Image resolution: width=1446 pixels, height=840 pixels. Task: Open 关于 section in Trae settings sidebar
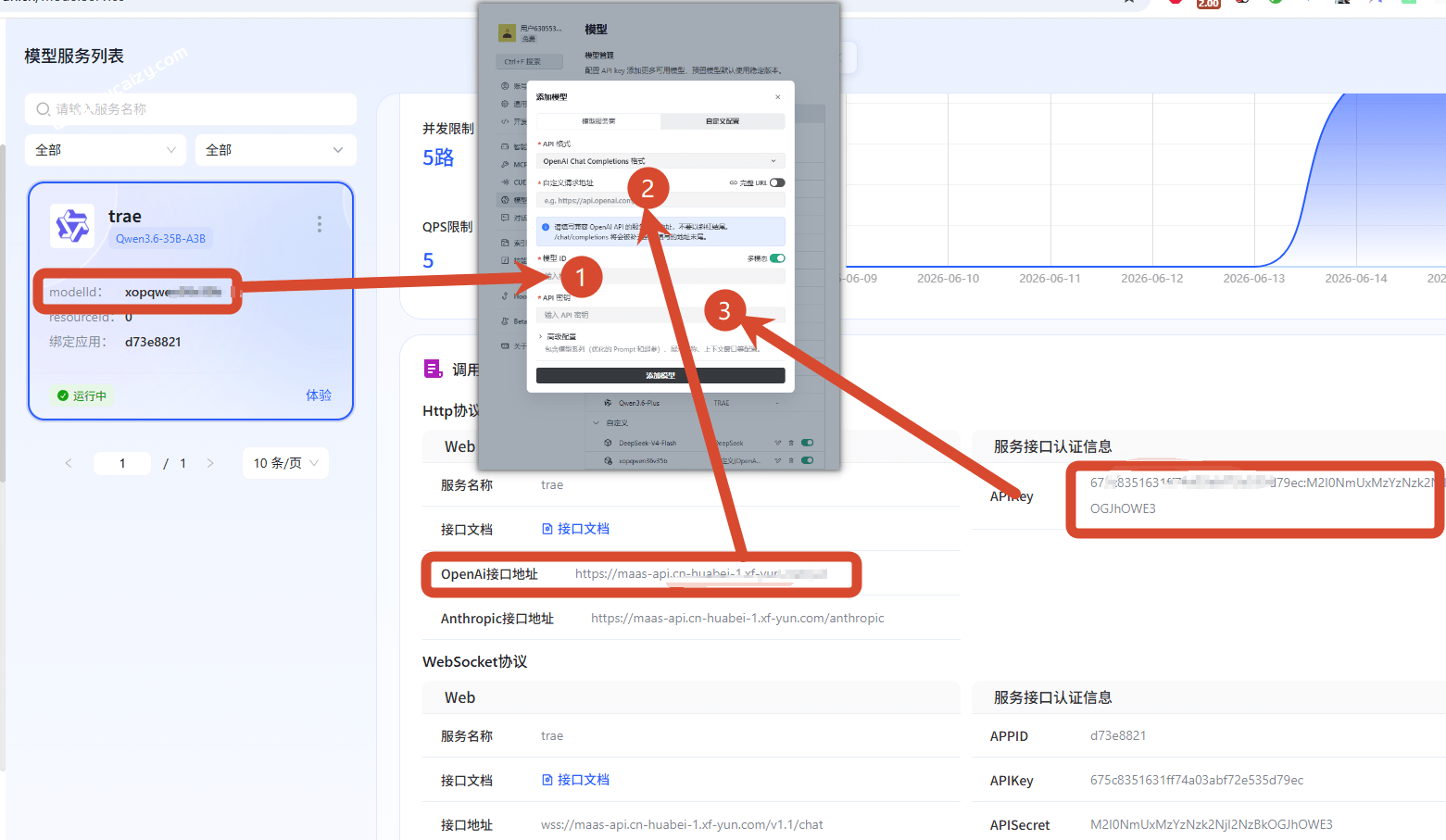pos(514,345)
